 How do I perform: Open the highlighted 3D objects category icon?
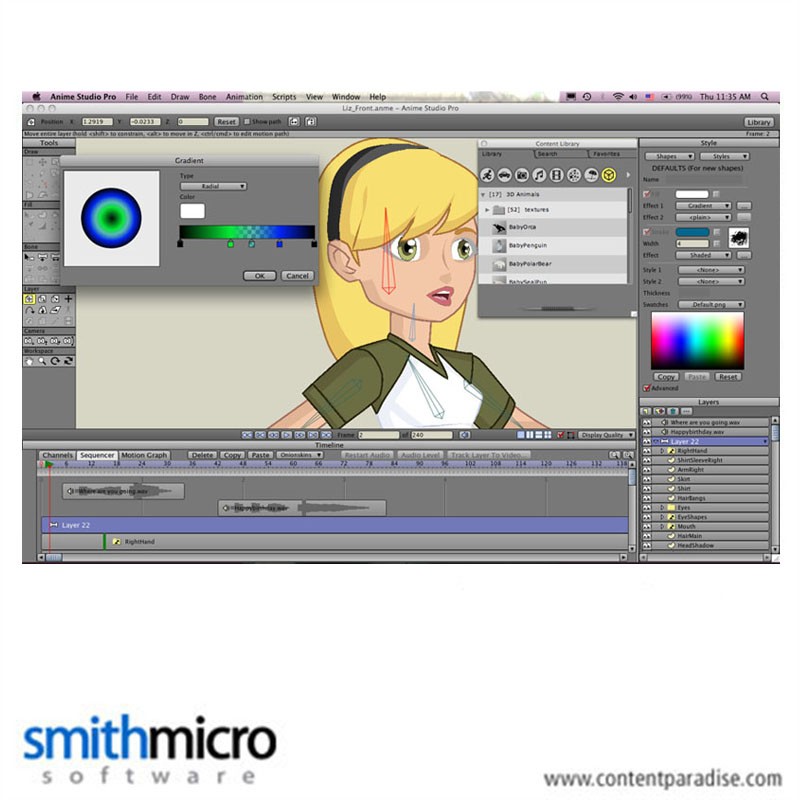(609, 176)
